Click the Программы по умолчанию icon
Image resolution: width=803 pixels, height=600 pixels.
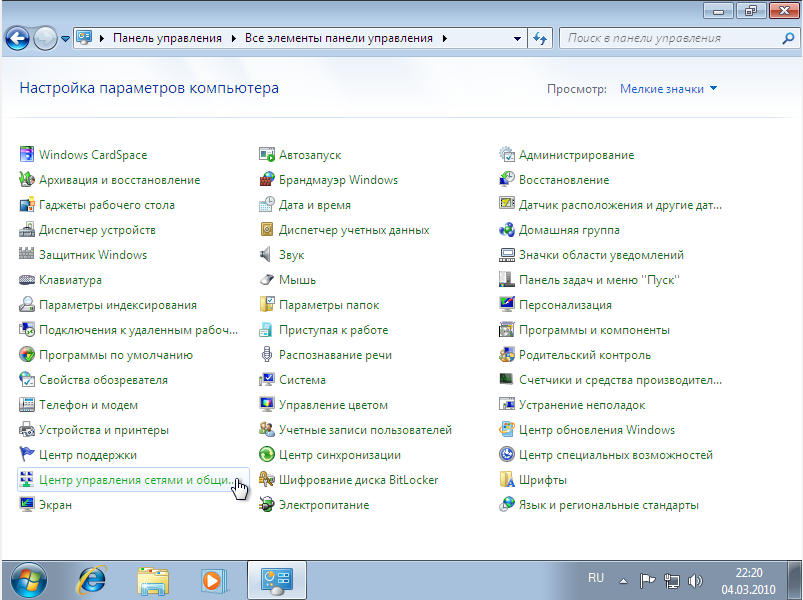[x=27, y=354]
